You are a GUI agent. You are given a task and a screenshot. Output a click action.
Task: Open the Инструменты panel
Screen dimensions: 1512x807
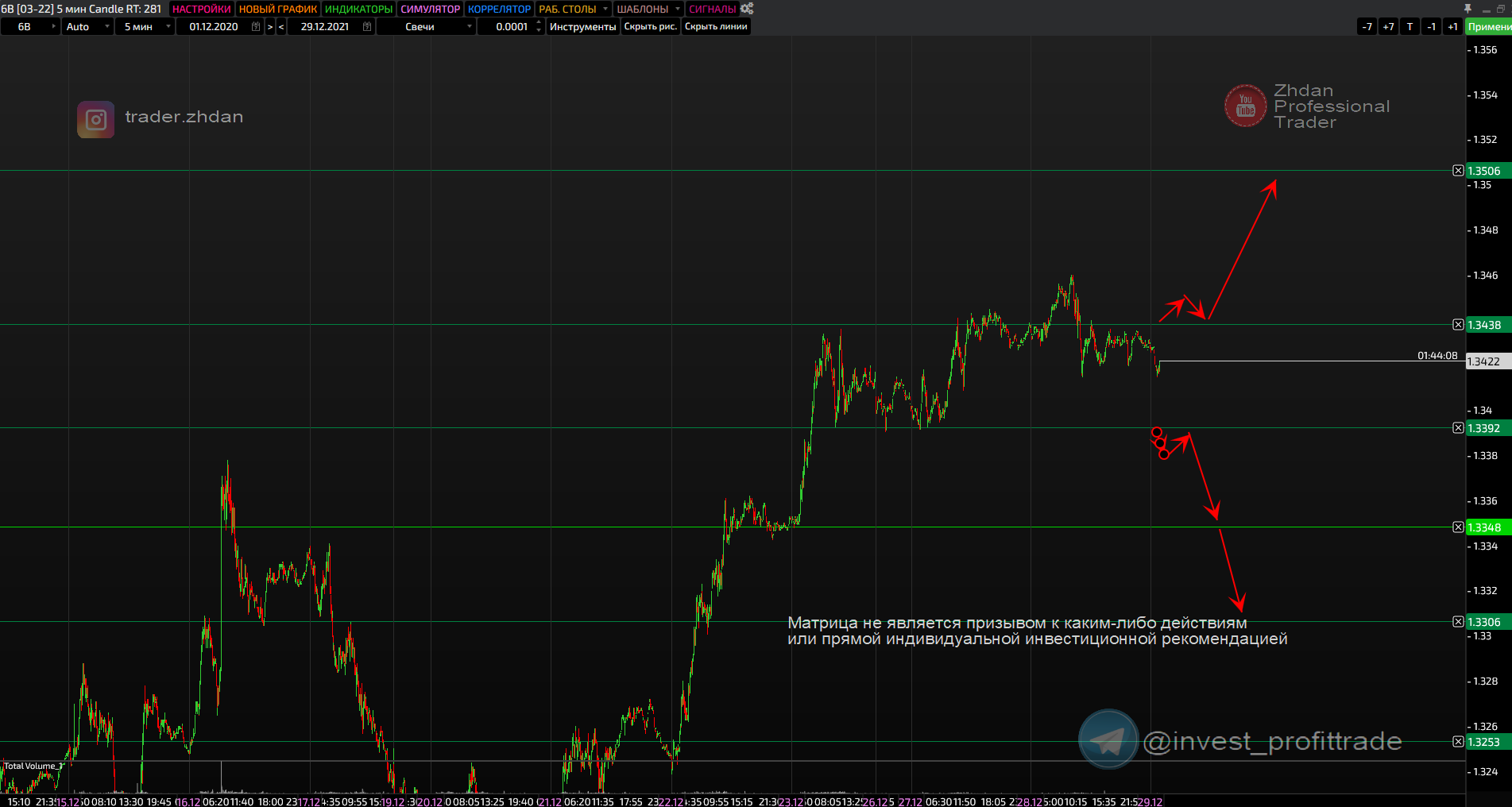coord(582,26)
